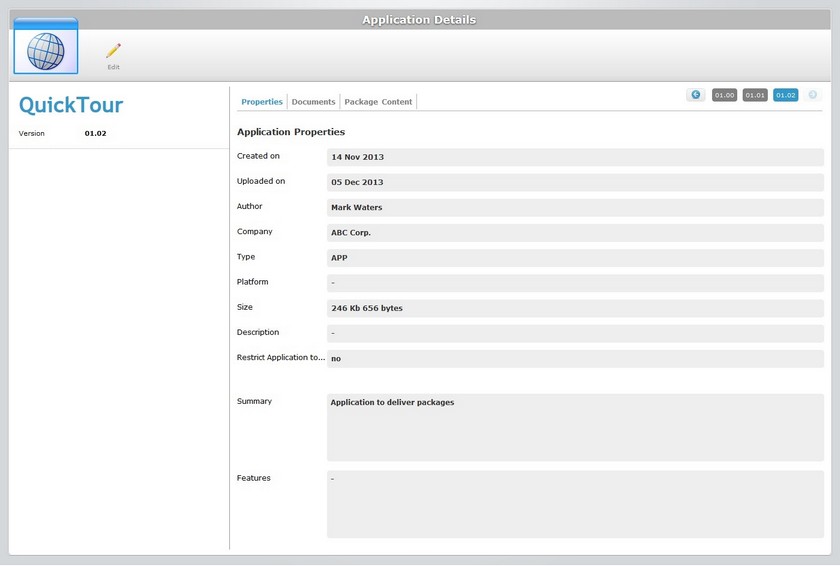Click the Created on value 14 Nov 2013
This screenshot has height=566, width=840.
pos(575,157)
